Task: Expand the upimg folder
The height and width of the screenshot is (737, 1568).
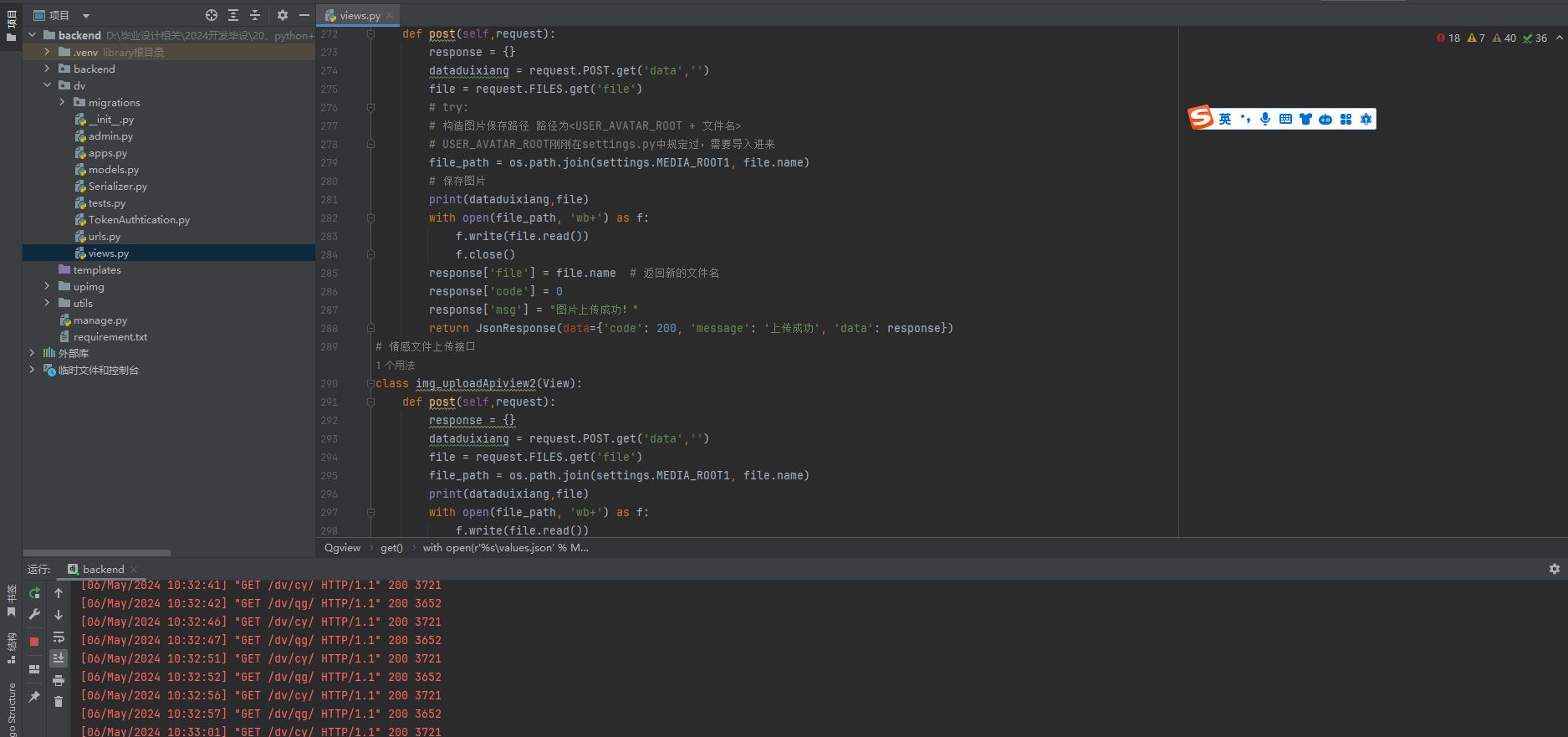Action: coord(48,286)
